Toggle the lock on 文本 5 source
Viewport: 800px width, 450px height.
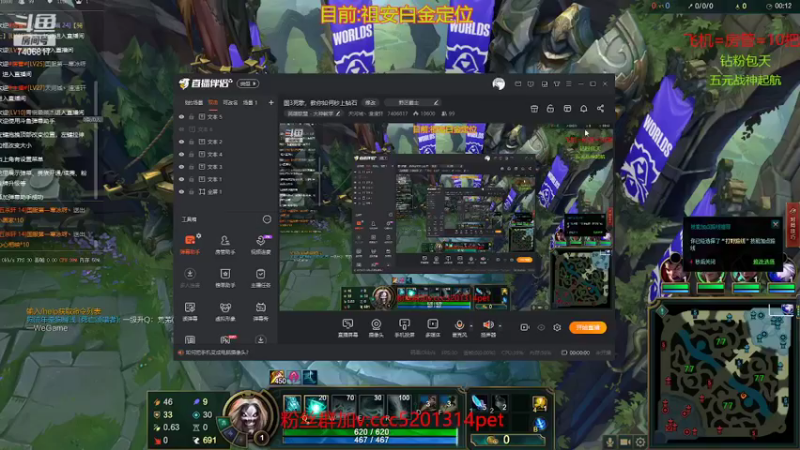point(192,117)
